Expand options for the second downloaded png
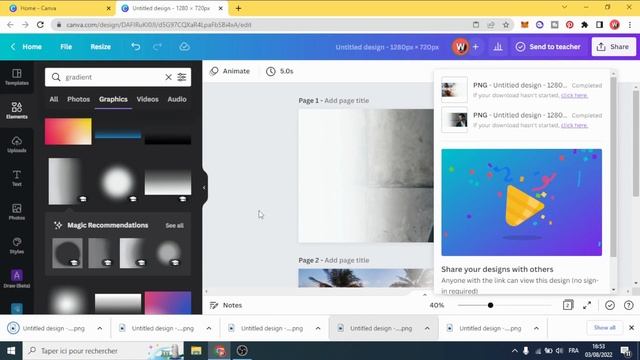Image resolution: width=640 pixels, height=360 pixels. [x=209, y=328]
